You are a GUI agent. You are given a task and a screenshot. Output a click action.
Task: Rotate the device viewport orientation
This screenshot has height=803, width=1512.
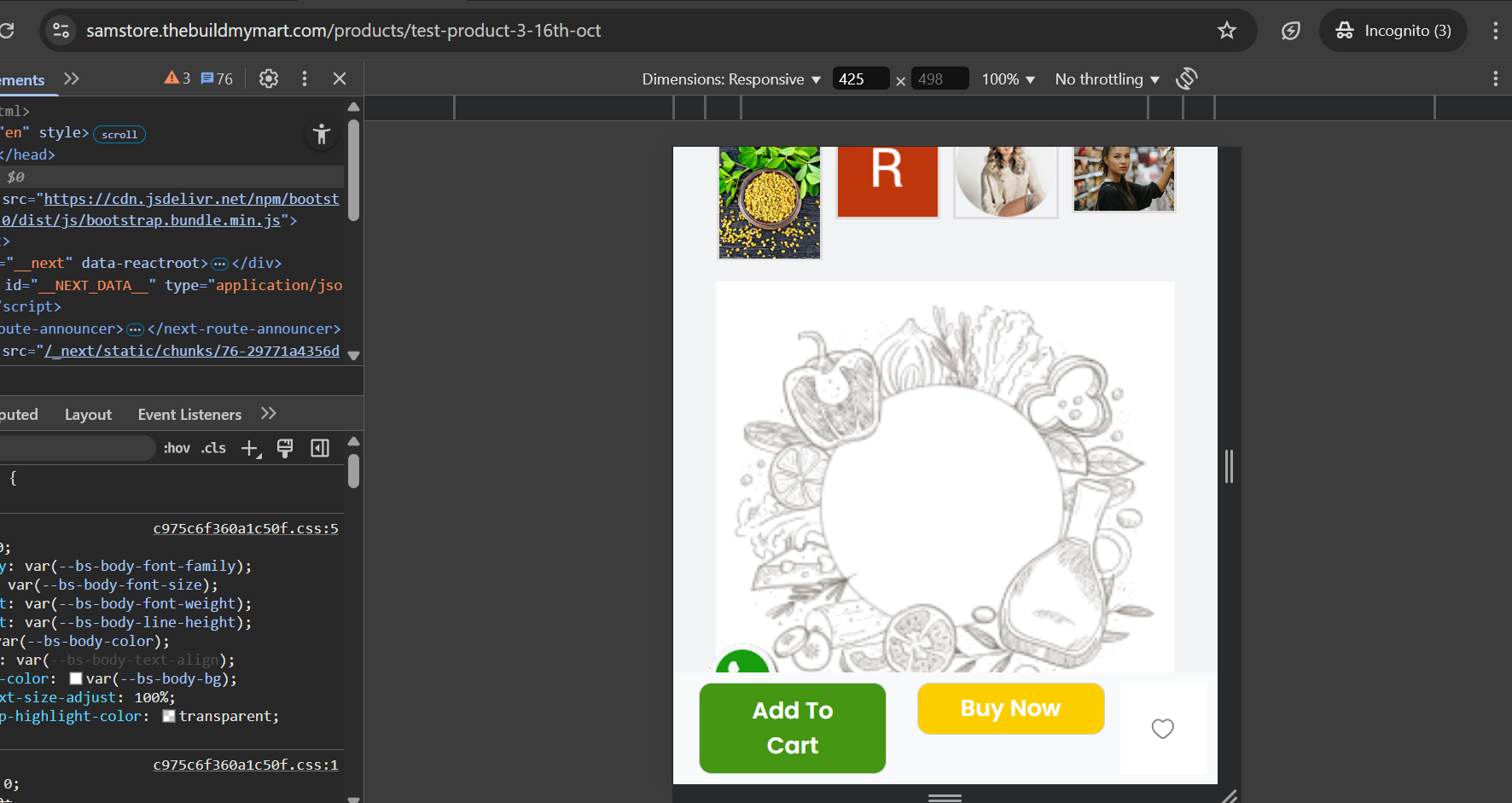click(x=1187, y=79)
